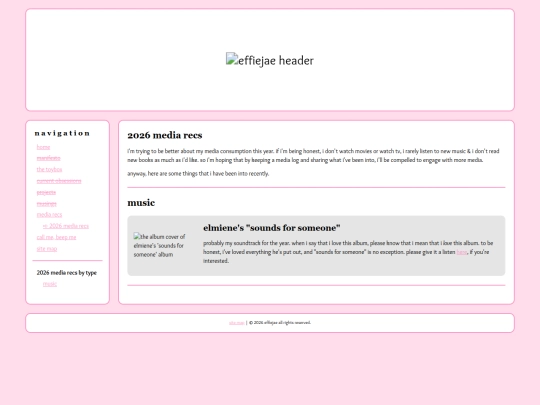The height and width of the screenshot is (405, 540).
Task: Click the 2026 media recs page heading
Action: point(165,135)
